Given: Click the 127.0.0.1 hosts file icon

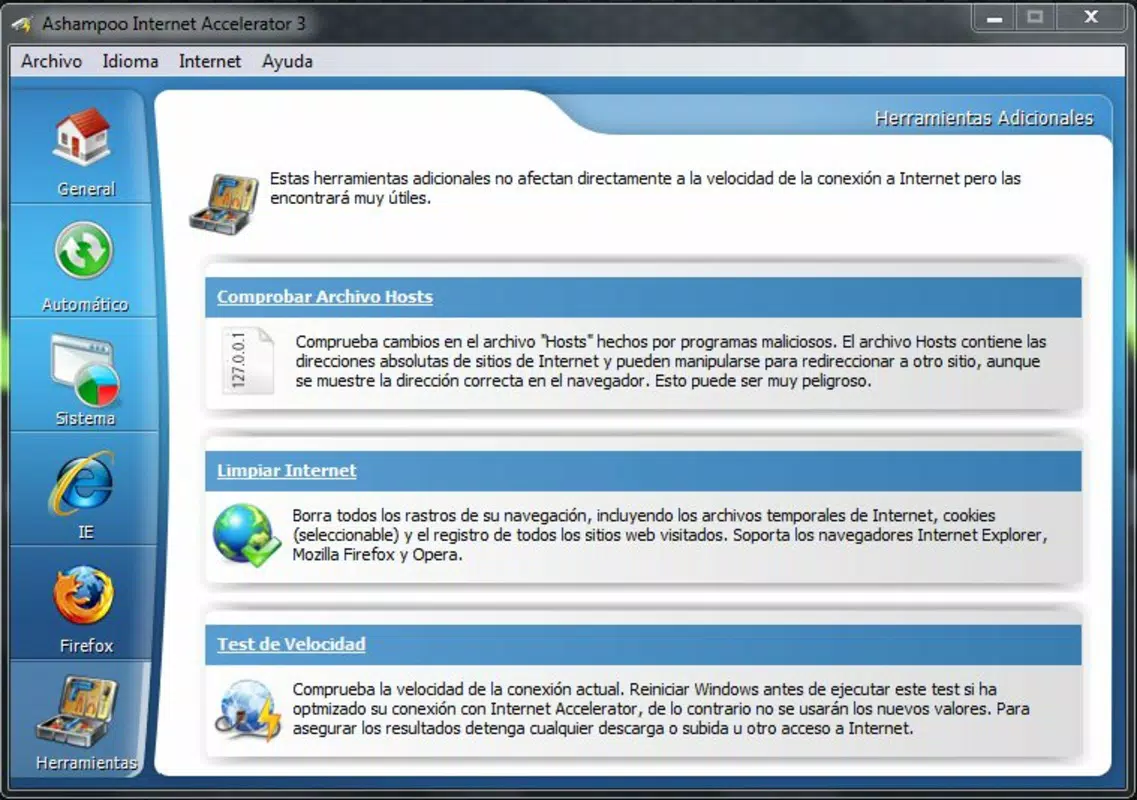Looking at the screenshot, I should tap(247, 360).
